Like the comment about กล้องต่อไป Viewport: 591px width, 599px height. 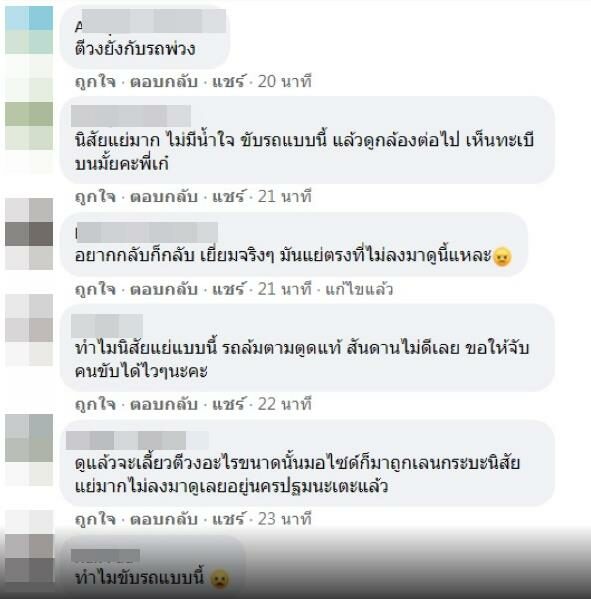(x=95, y=197)
